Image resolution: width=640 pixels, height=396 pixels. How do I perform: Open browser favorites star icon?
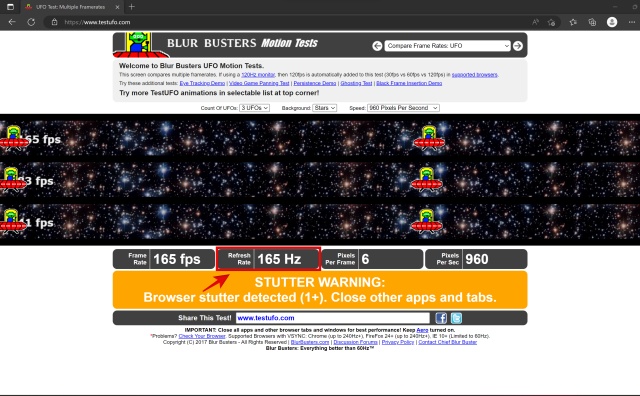[x=573, y=22]
